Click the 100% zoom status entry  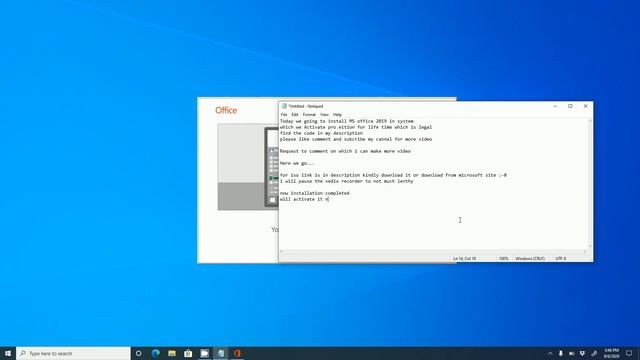[x=503, y=259]
